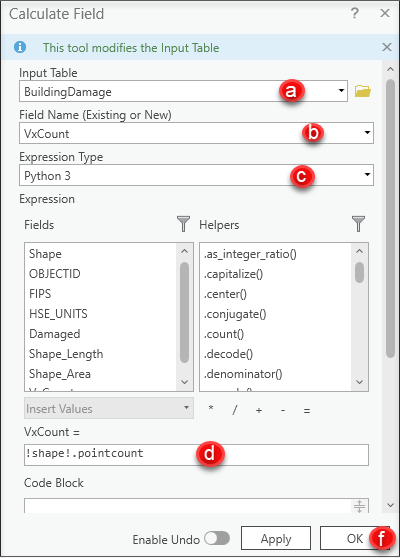Open the Field Name dropdown
The width and height of the screenshot is (400, 558).
click(367, 133)
